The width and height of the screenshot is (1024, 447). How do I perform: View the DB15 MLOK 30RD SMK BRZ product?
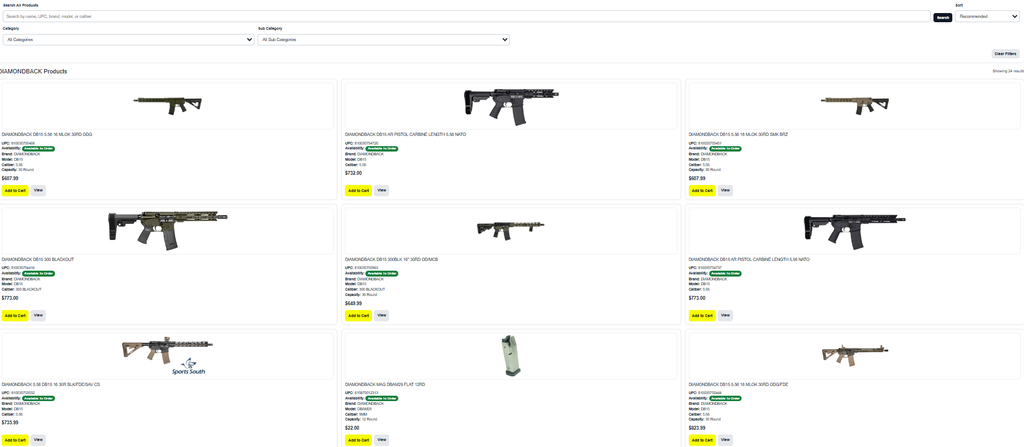click(x=725, y=191)
